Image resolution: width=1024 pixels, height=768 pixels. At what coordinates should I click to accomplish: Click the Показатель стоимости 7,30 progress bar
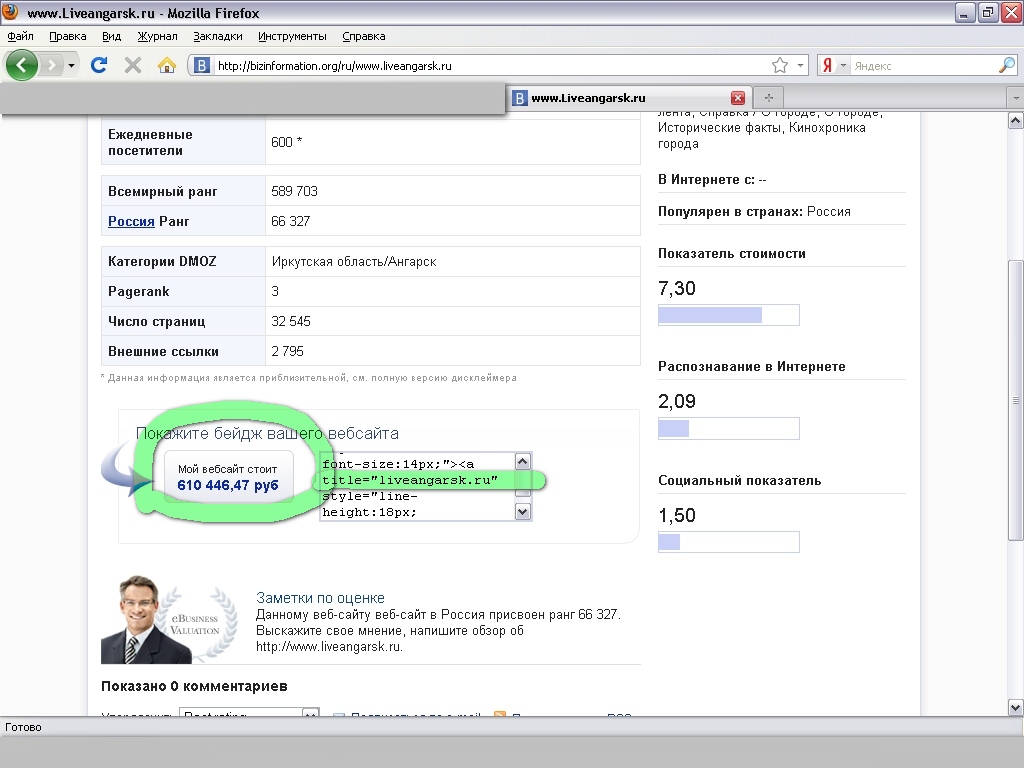click(x=728, y=315)
